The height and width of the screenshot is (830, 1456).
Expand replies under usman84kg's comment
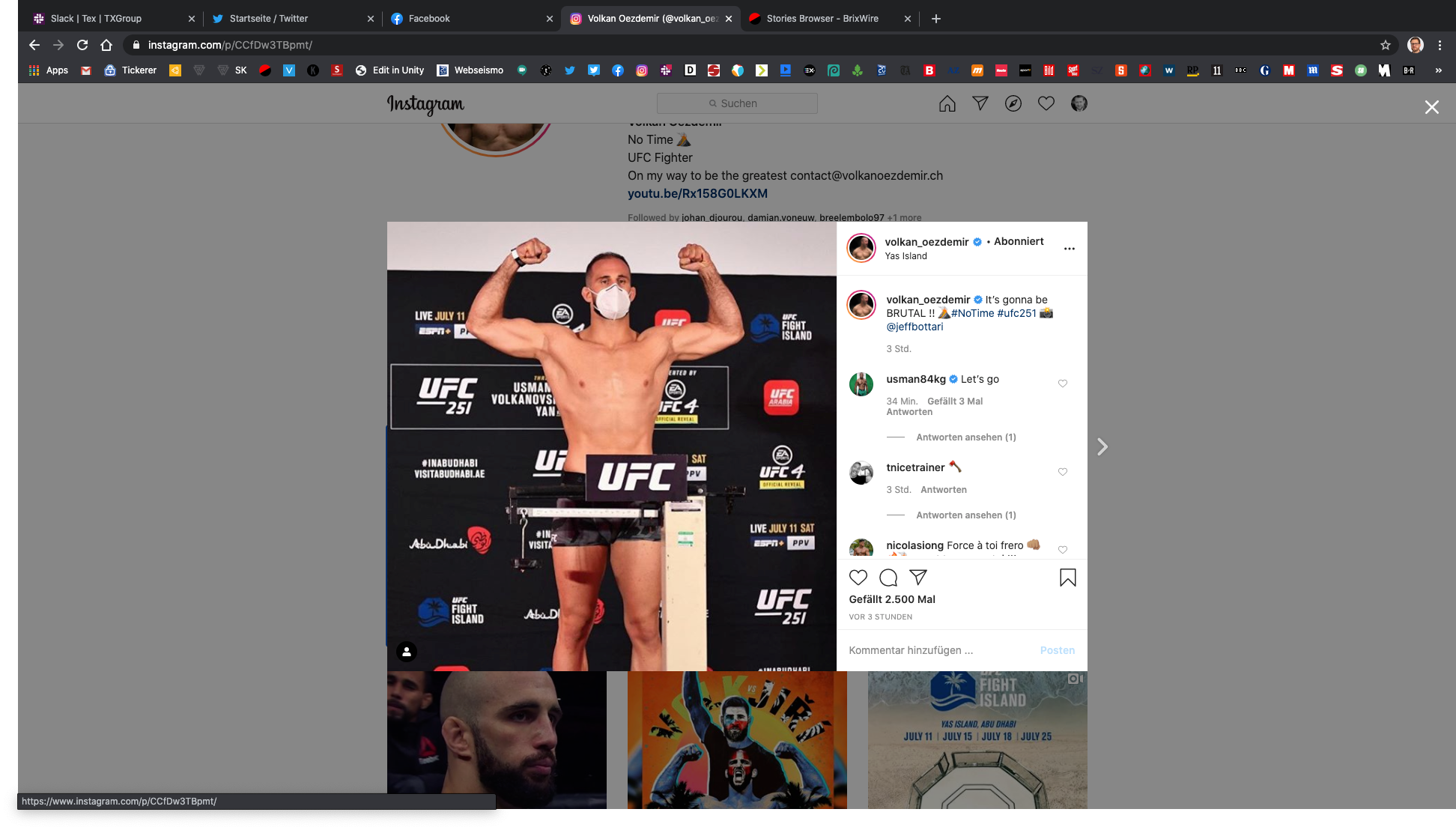pos(965,437)
